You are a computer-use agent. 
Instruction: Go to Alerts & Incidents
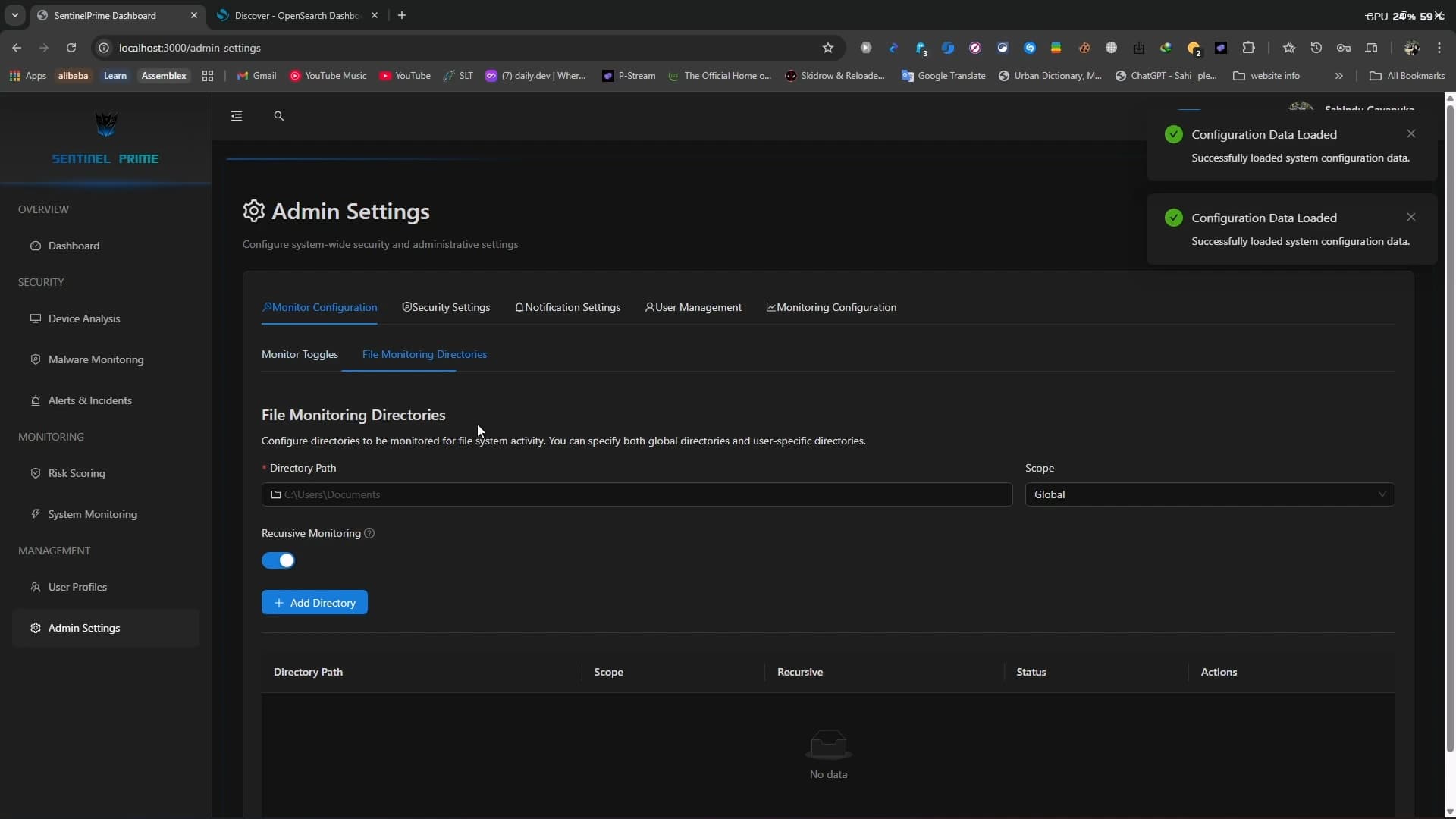(89, 400)
